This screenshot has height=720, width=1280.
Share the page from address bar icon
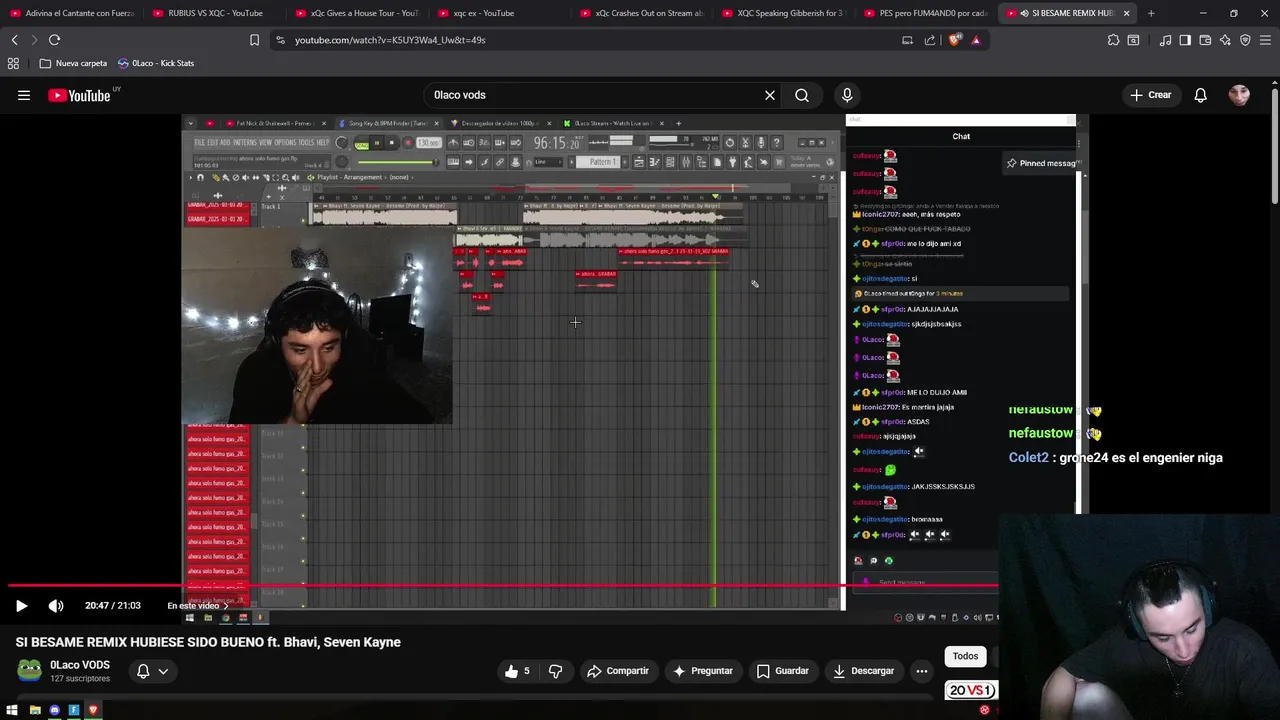[x=930, y=40]
